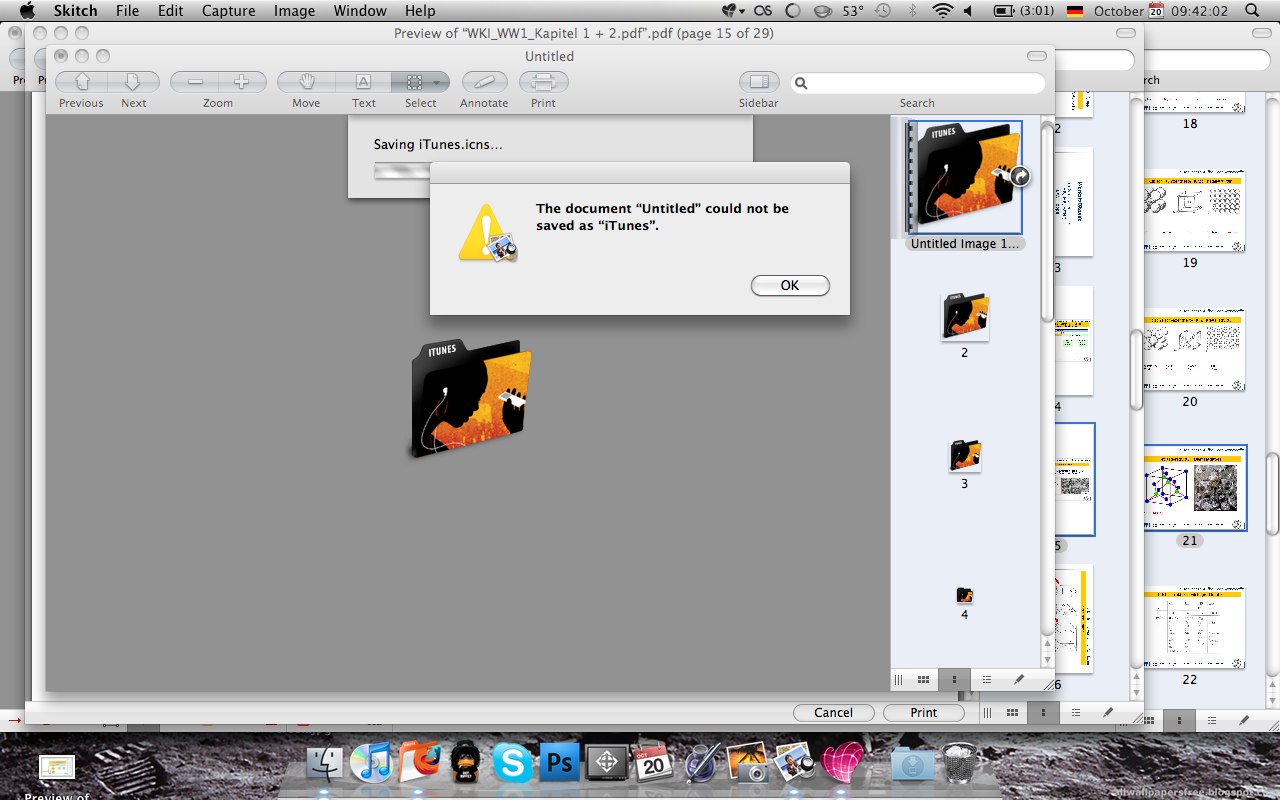Zoom out with the minus button

coord(194,82)
